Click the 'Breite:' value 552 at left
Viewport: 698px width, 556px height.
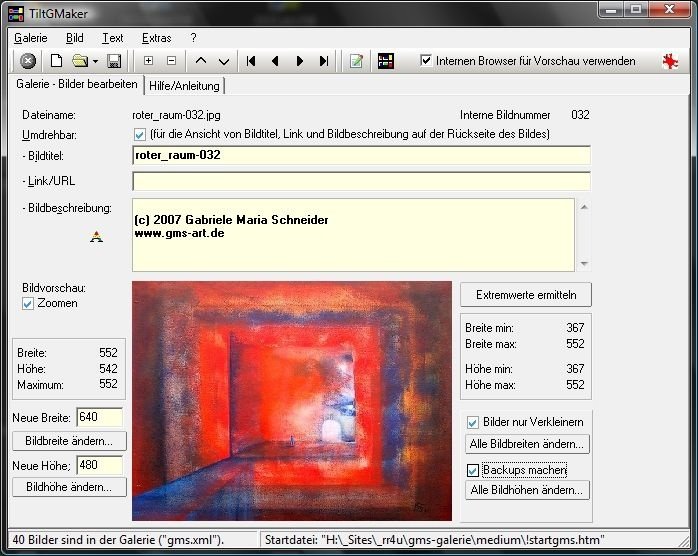(x=108, y=353)
